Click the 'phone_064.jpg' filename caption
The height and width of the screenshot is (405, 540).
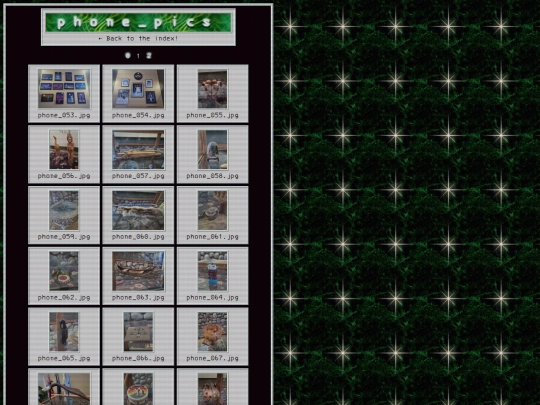point(212,298)
